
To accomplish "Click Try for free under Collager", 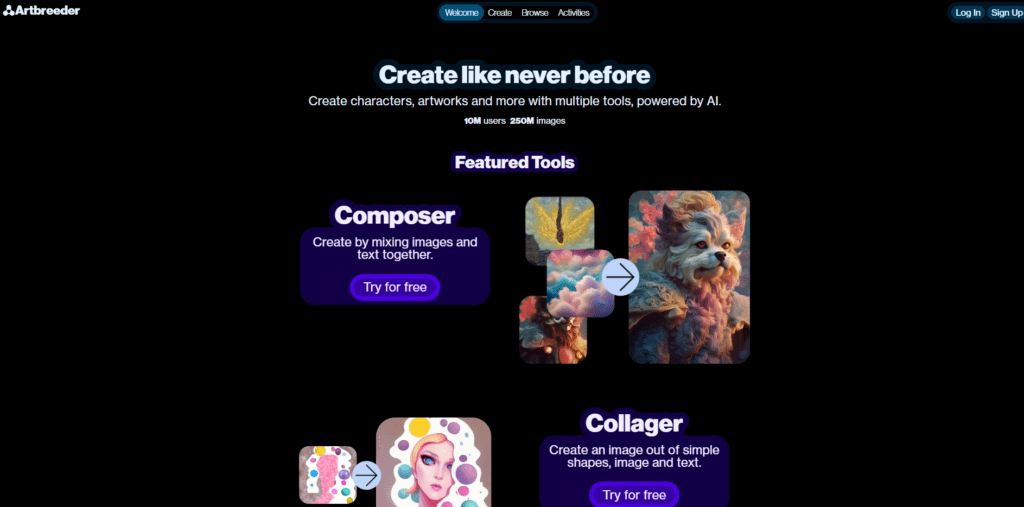I will point(634,495).
